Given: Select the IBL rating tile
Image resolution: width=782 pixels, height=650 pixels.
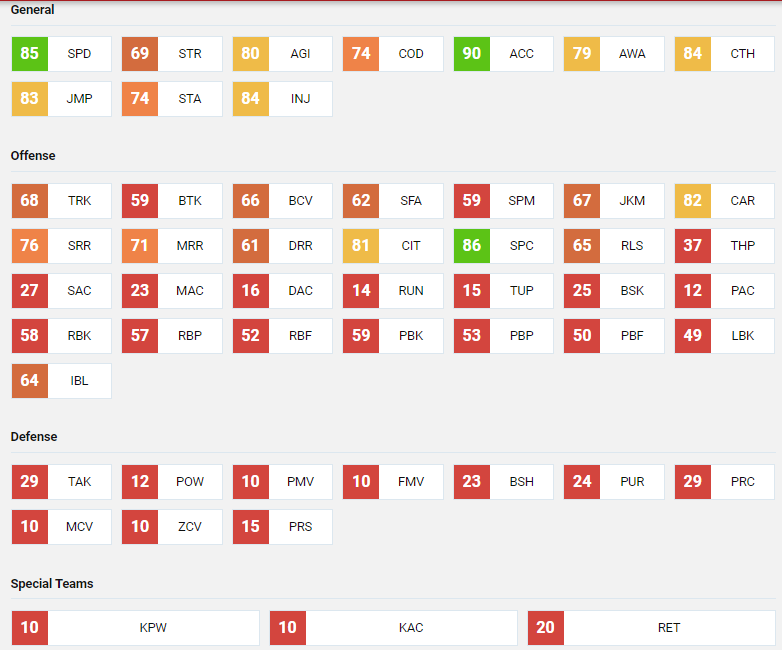Looking at the screenshot, I should pyautogui.click(x=61, y=381).
